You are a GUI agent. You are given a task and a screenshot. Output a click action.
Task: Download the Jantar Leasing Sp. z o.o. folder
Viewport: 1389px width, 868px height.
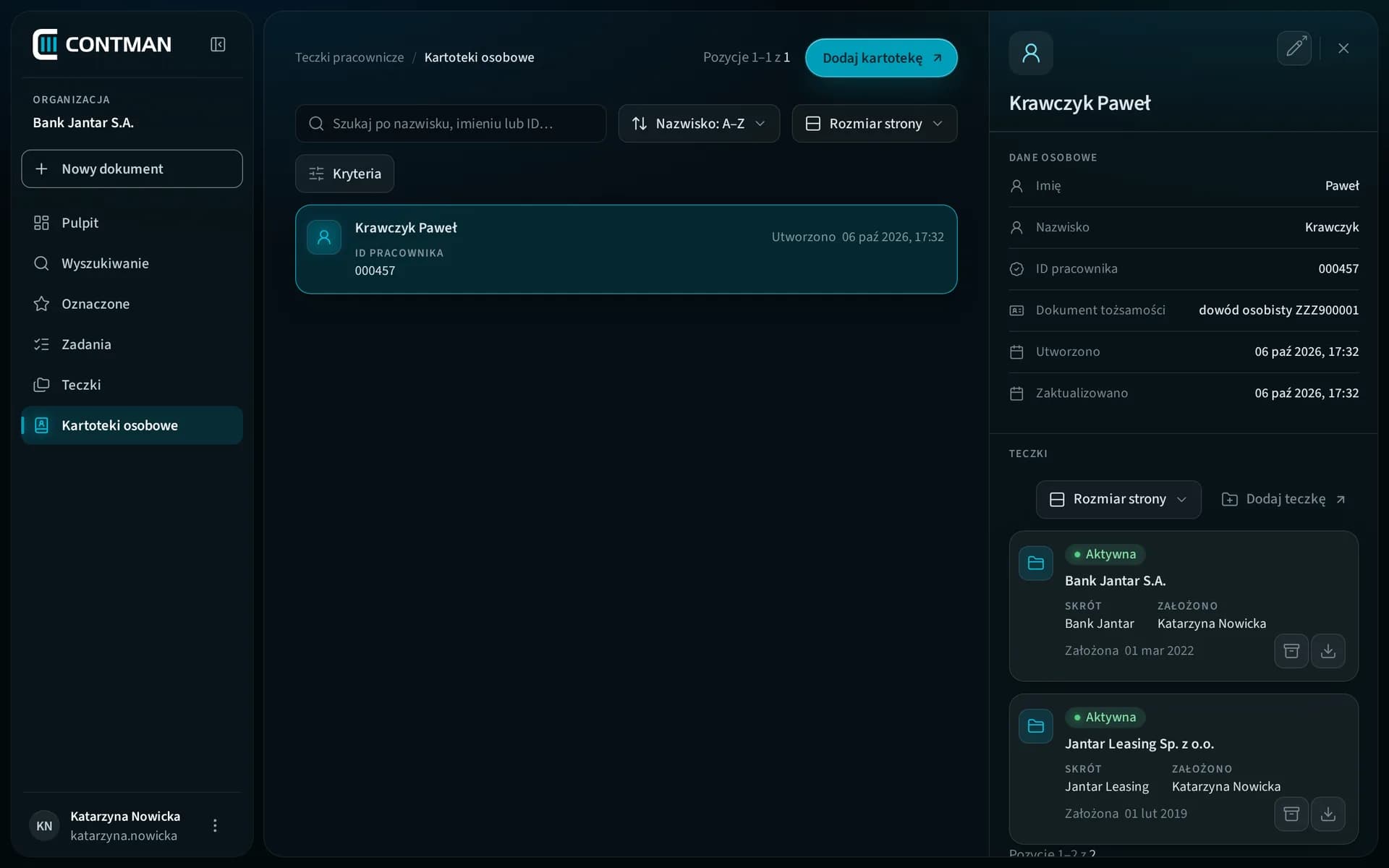coord(1328,814)
